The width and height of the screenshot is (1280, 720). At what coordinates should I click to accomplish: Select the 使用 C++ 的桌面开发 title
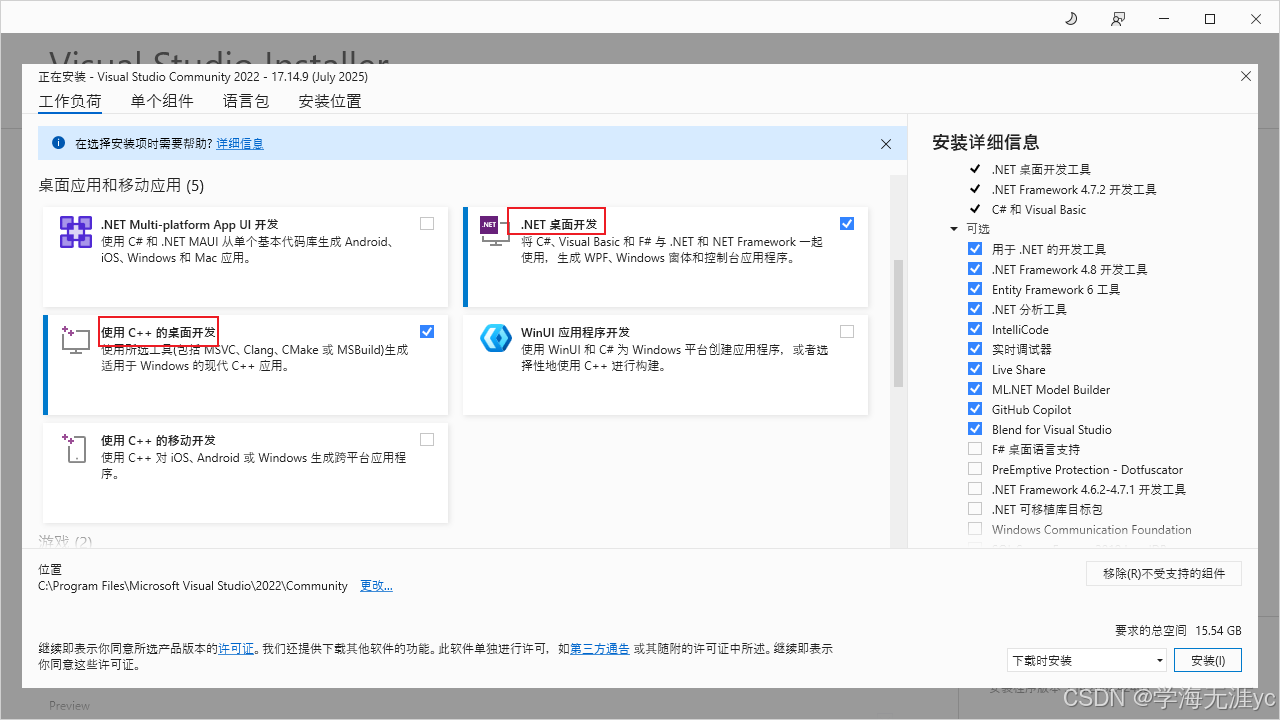[x=158, y=332]
